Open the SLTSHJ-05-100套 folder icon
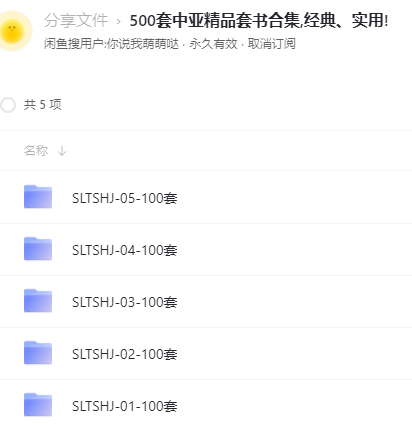The image size is (412, 427). click(x=38, y=197)
